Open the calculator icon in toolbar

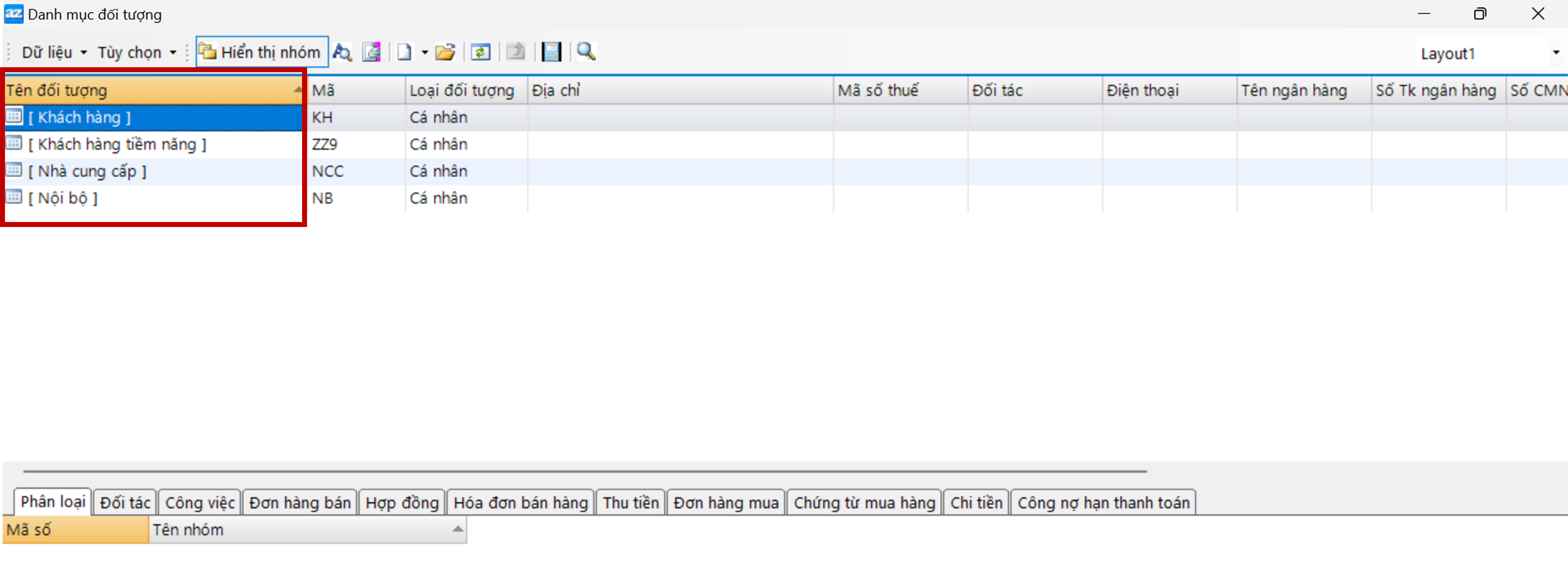tap(551, 52)
